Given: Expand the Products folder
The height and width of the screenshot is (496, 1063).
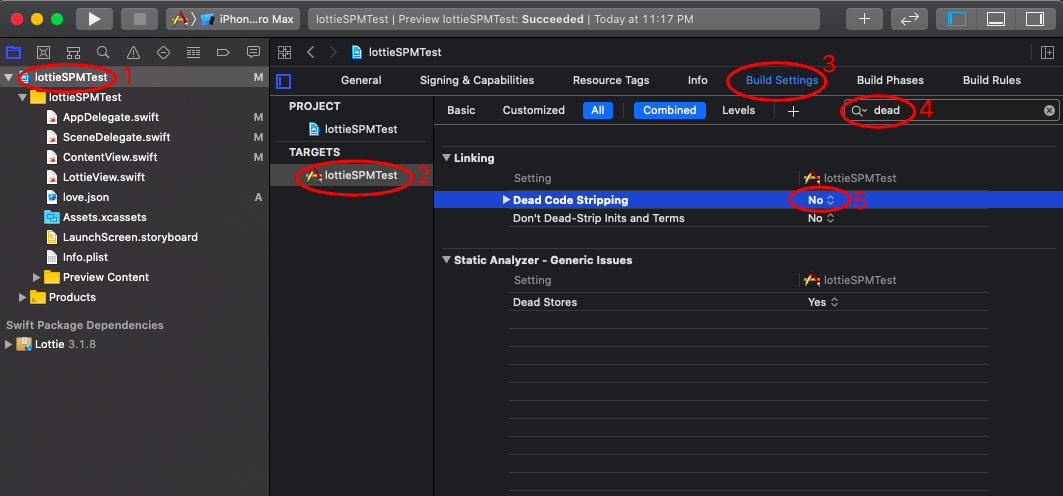Looking at the screenshot, I should tap(22, 297).
